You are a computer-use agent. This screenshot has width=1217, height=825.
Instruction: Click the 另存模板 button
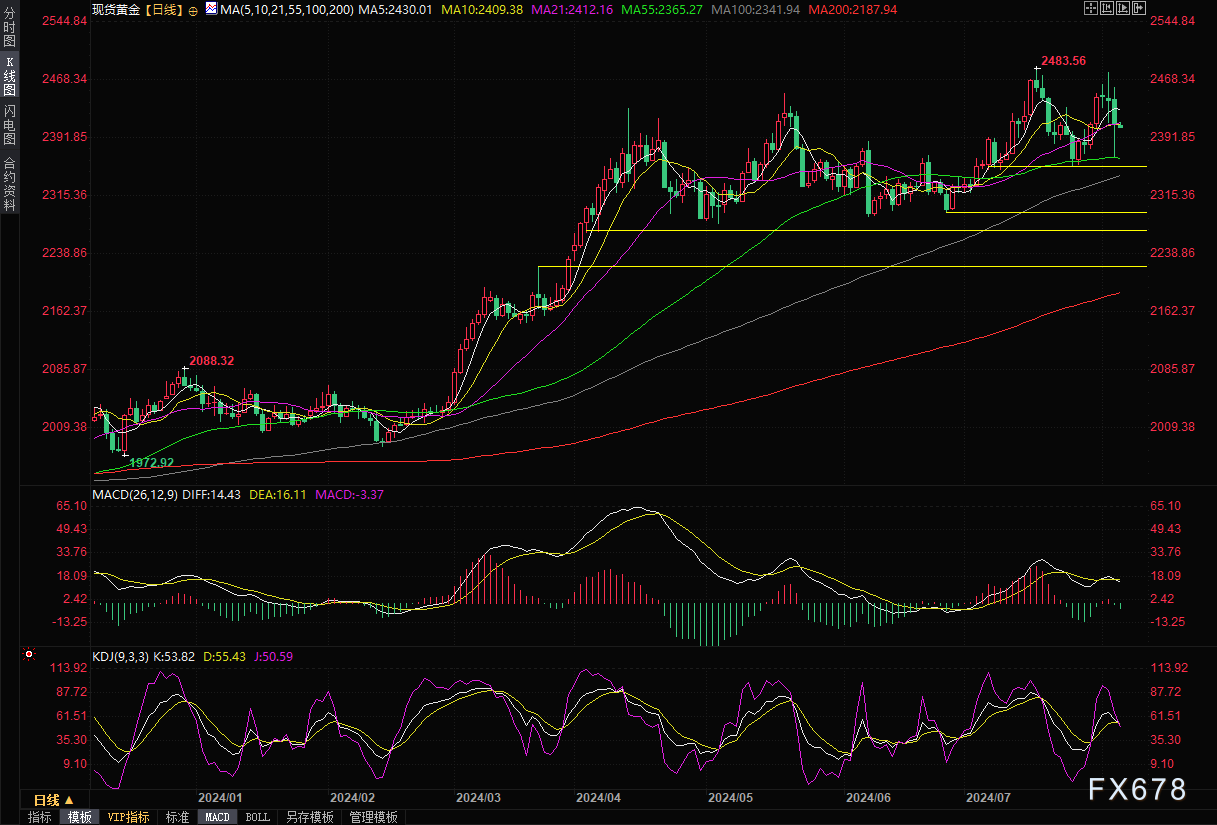point(310,817)
